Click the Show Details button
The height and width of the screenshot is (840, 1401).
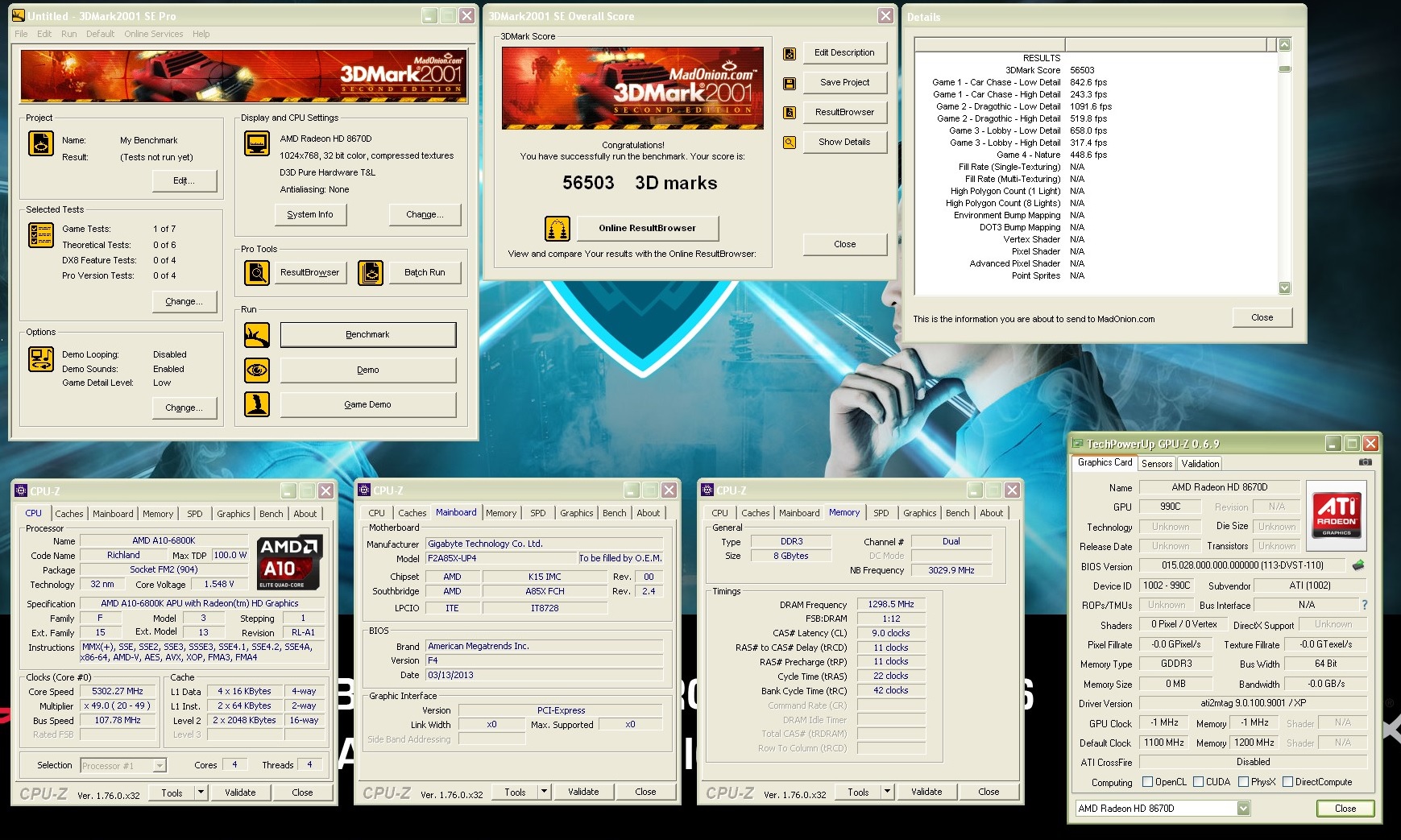point(844,143)
